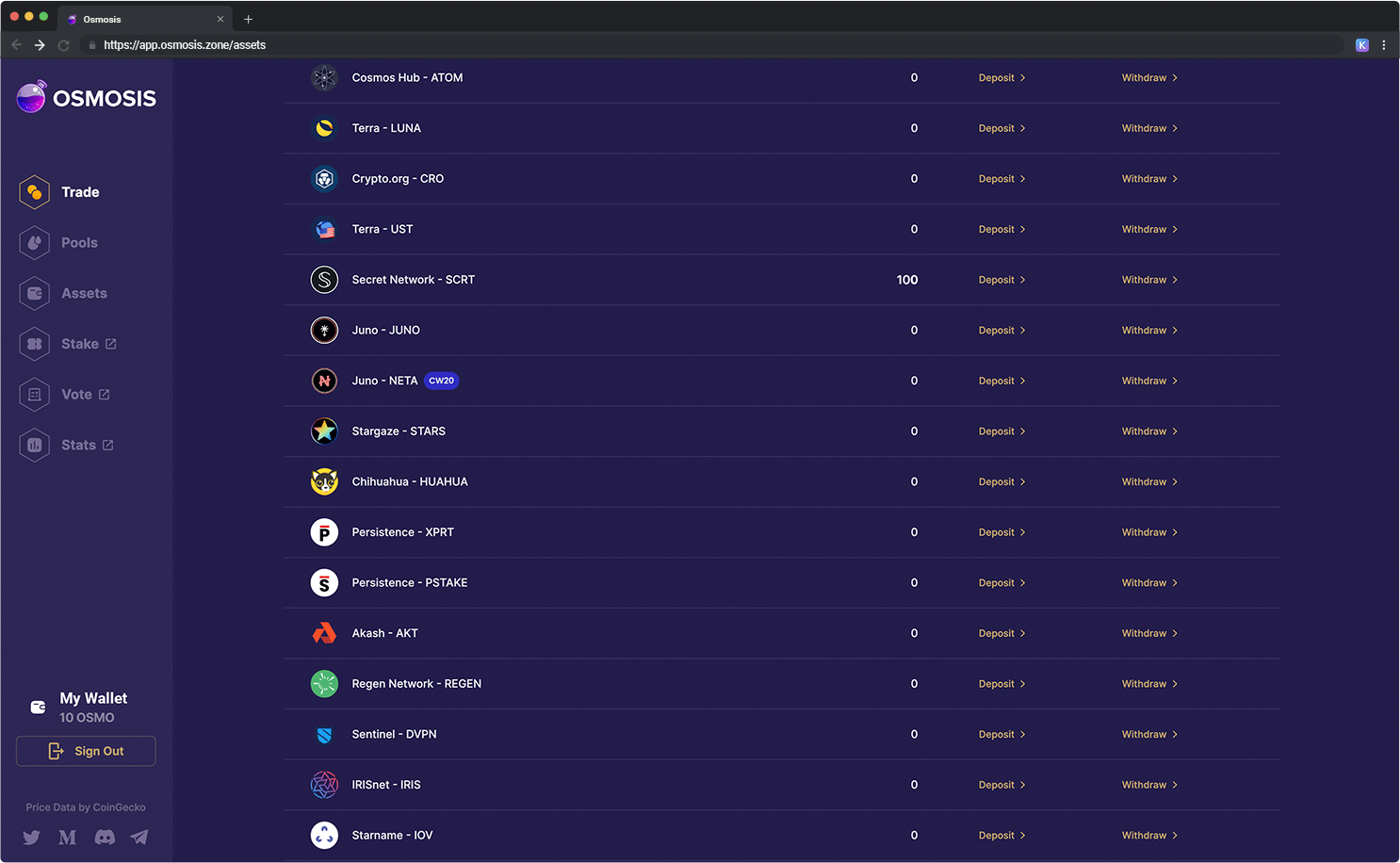Click the Chihuahua HUAHUA token icon

pos(324,481)
